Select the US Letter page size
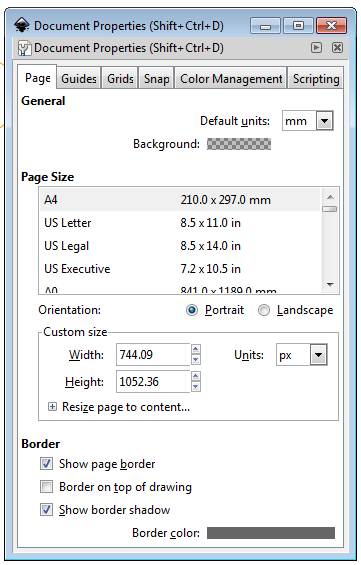The image size is (361, 565). click(179, 223)
